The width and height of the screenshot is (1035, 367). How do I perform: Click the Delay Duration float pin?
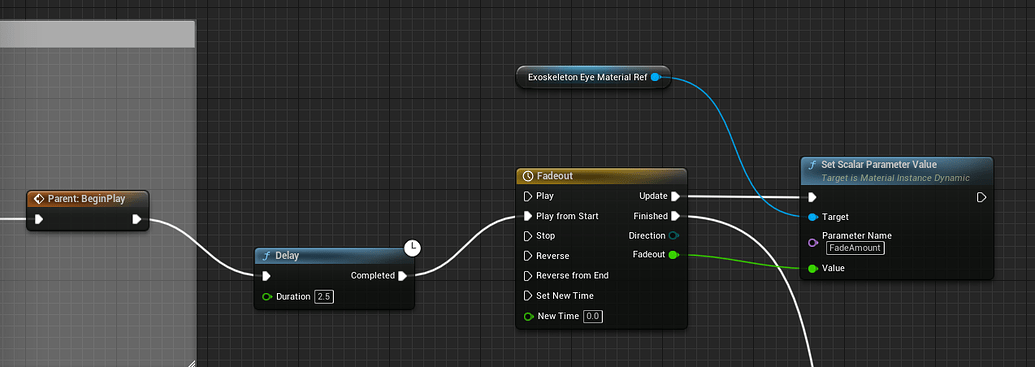click(x=267, y=297)
